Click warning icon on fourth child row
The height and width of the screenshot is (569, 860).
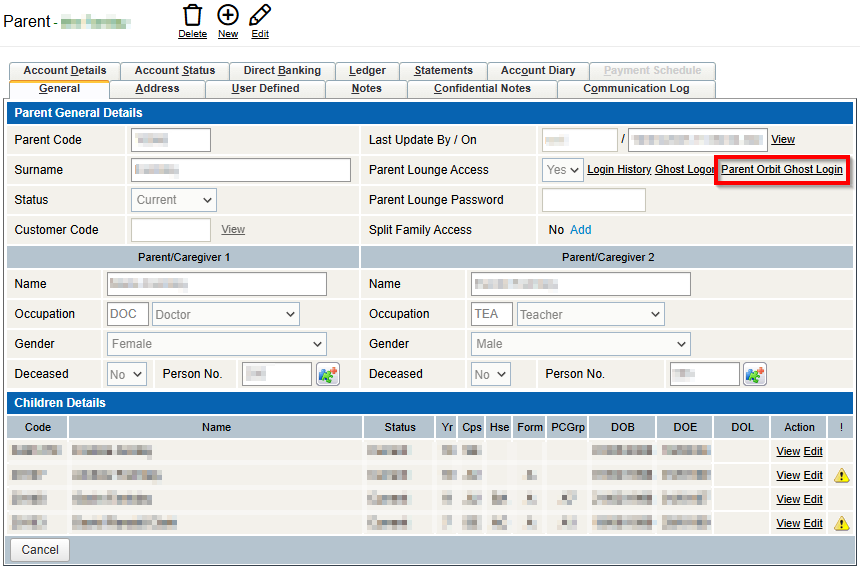pos(842,523)
